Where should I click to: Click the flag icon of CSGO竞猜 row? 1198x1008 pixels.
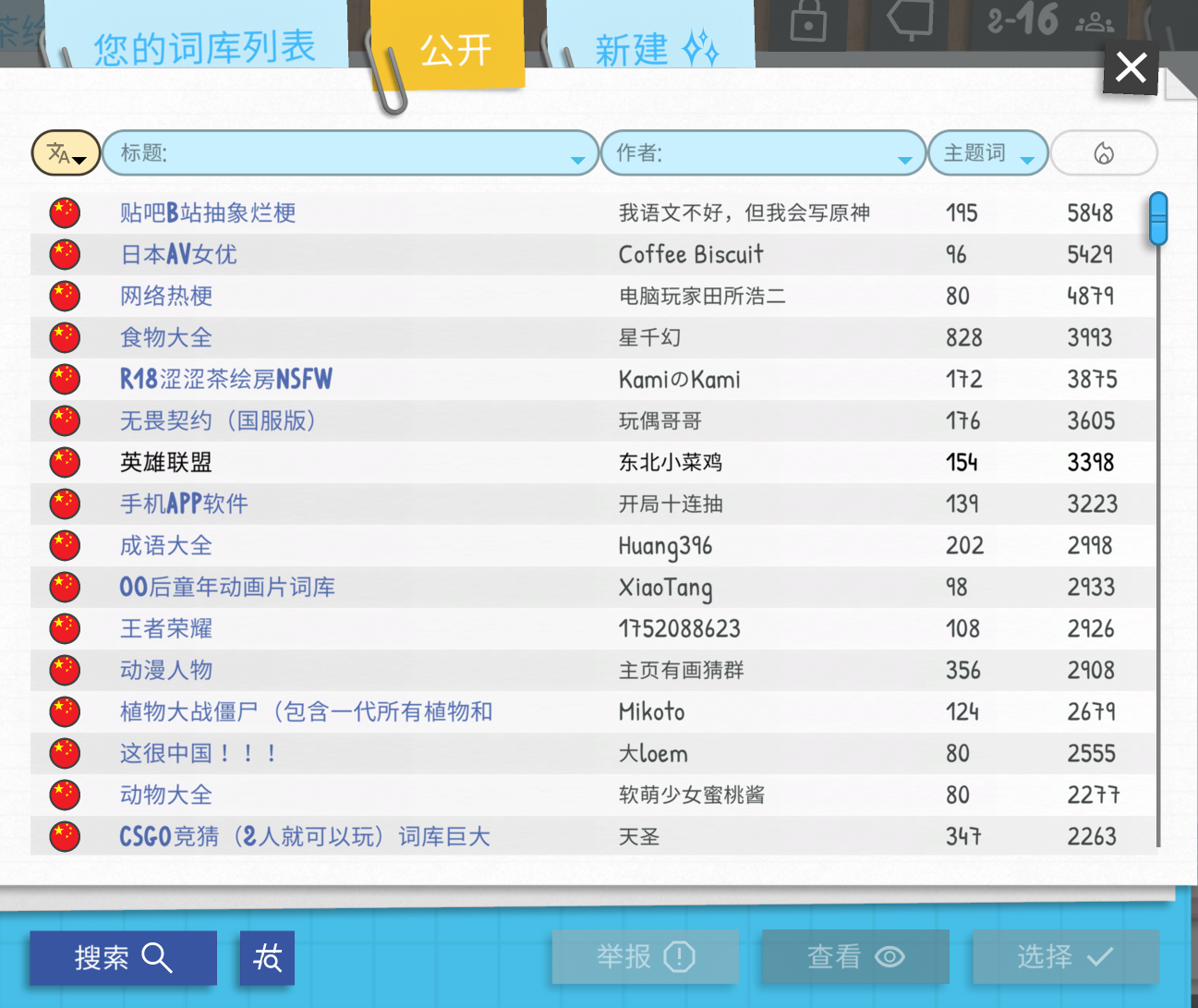[65, 836]
